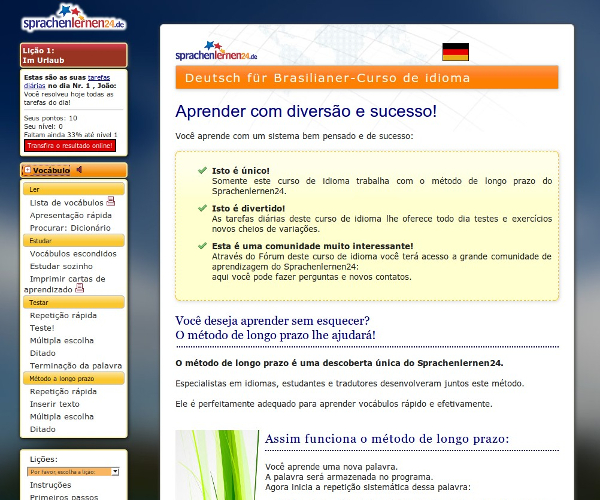The width and height of the screenshot is (600, 500).
Task: Click the sprachenlernen24.de logo in sidebar
Action: point(73,18)
